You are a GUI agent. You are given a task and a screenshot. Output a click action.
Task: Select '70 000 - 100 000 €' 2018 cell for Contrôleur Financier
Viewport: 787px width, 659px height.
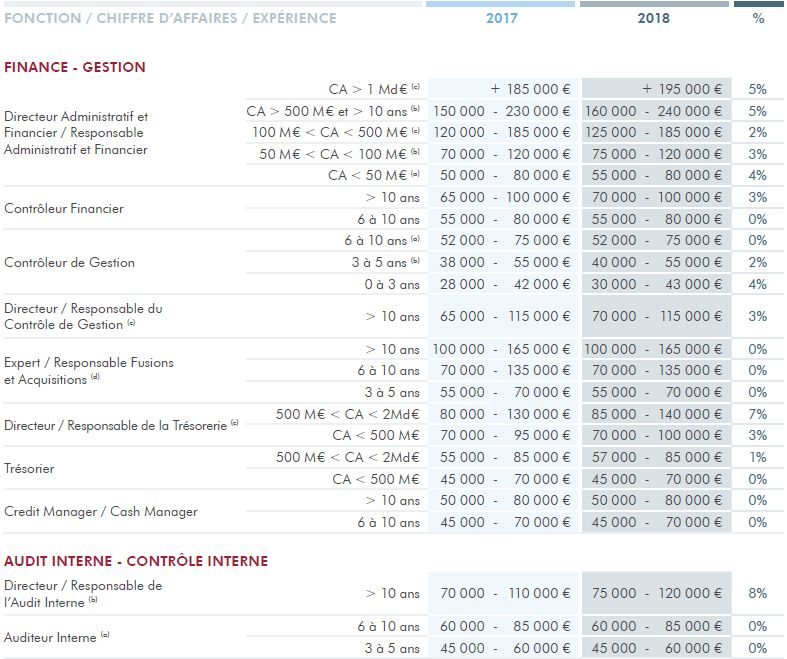point(657,197)
